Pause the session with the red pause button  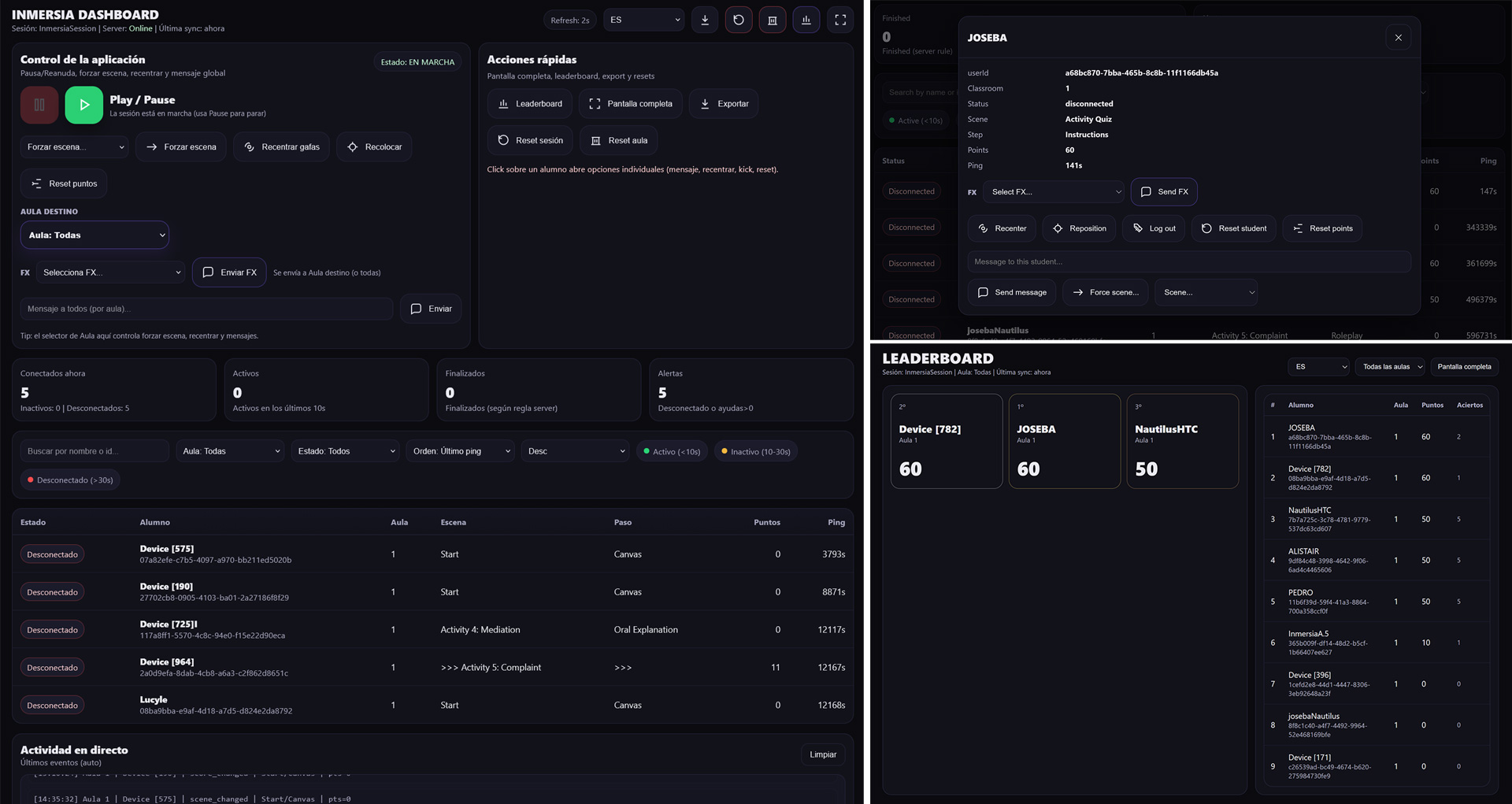[x=39, y=105]
